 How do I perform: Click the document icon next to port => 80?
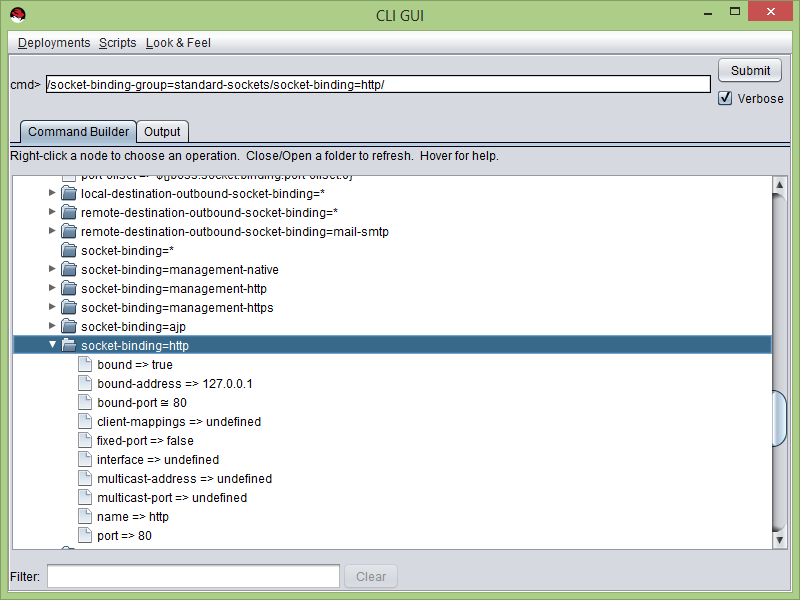(85, 535)
